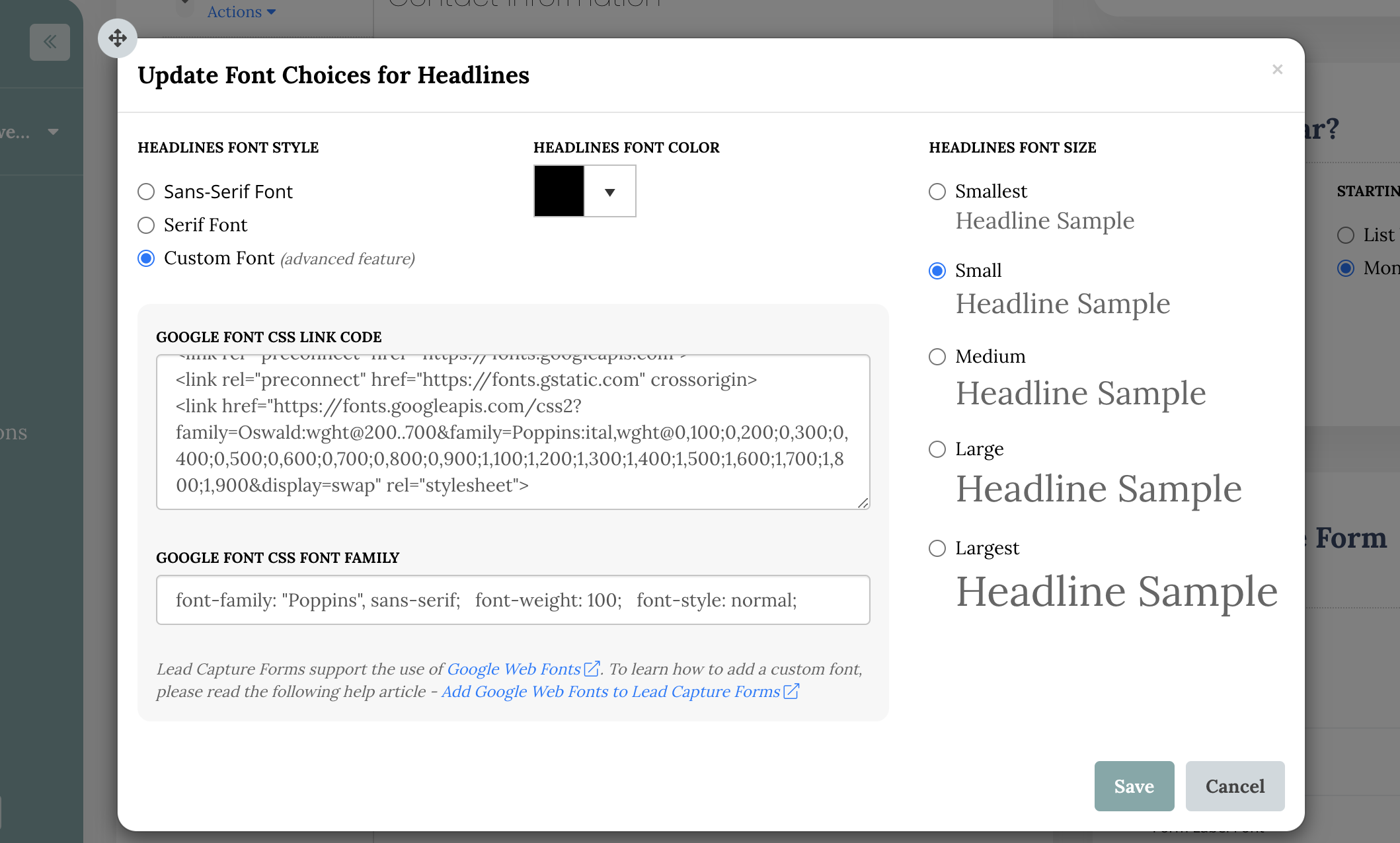
Task: Click the Save button
Action: [1134, 786]
